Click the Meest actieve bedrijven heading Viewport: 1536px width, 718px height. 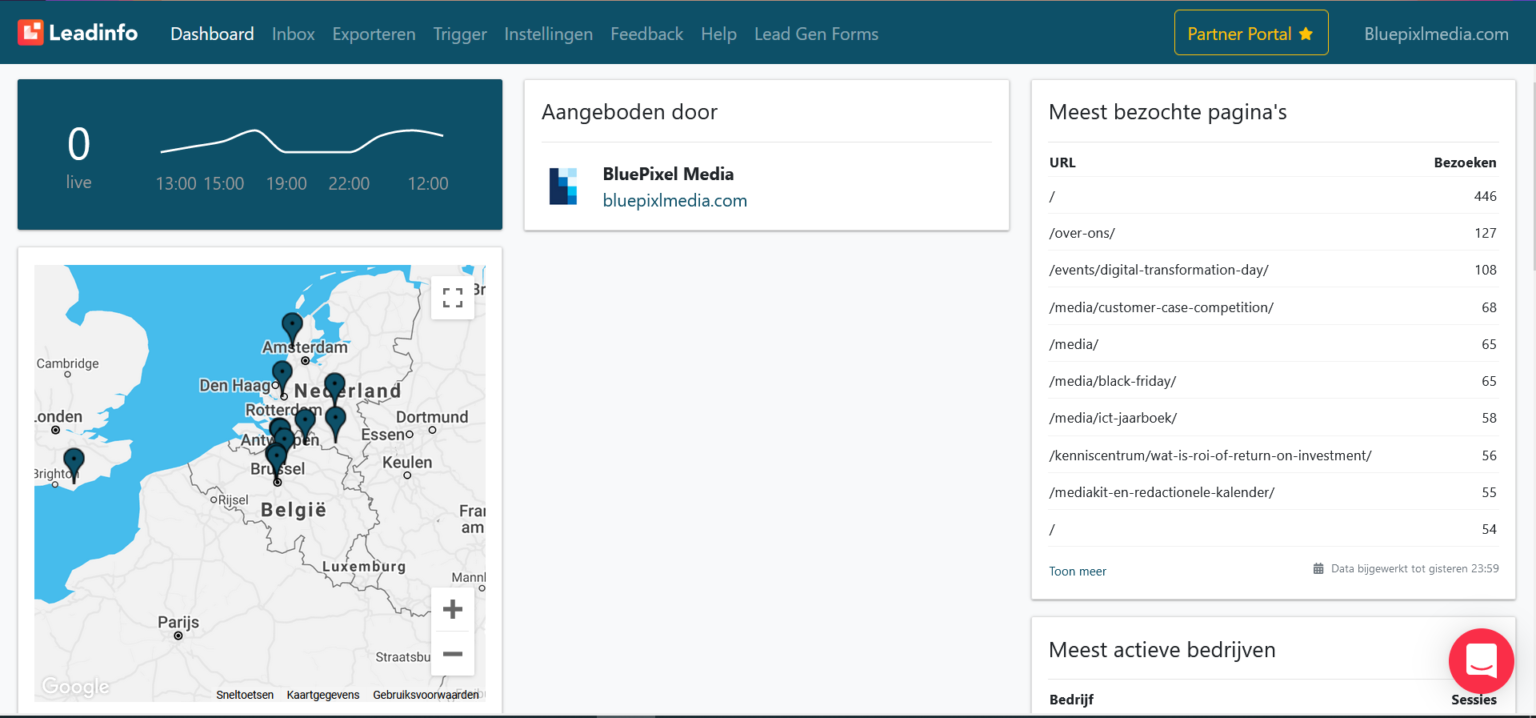[1162, 650]
